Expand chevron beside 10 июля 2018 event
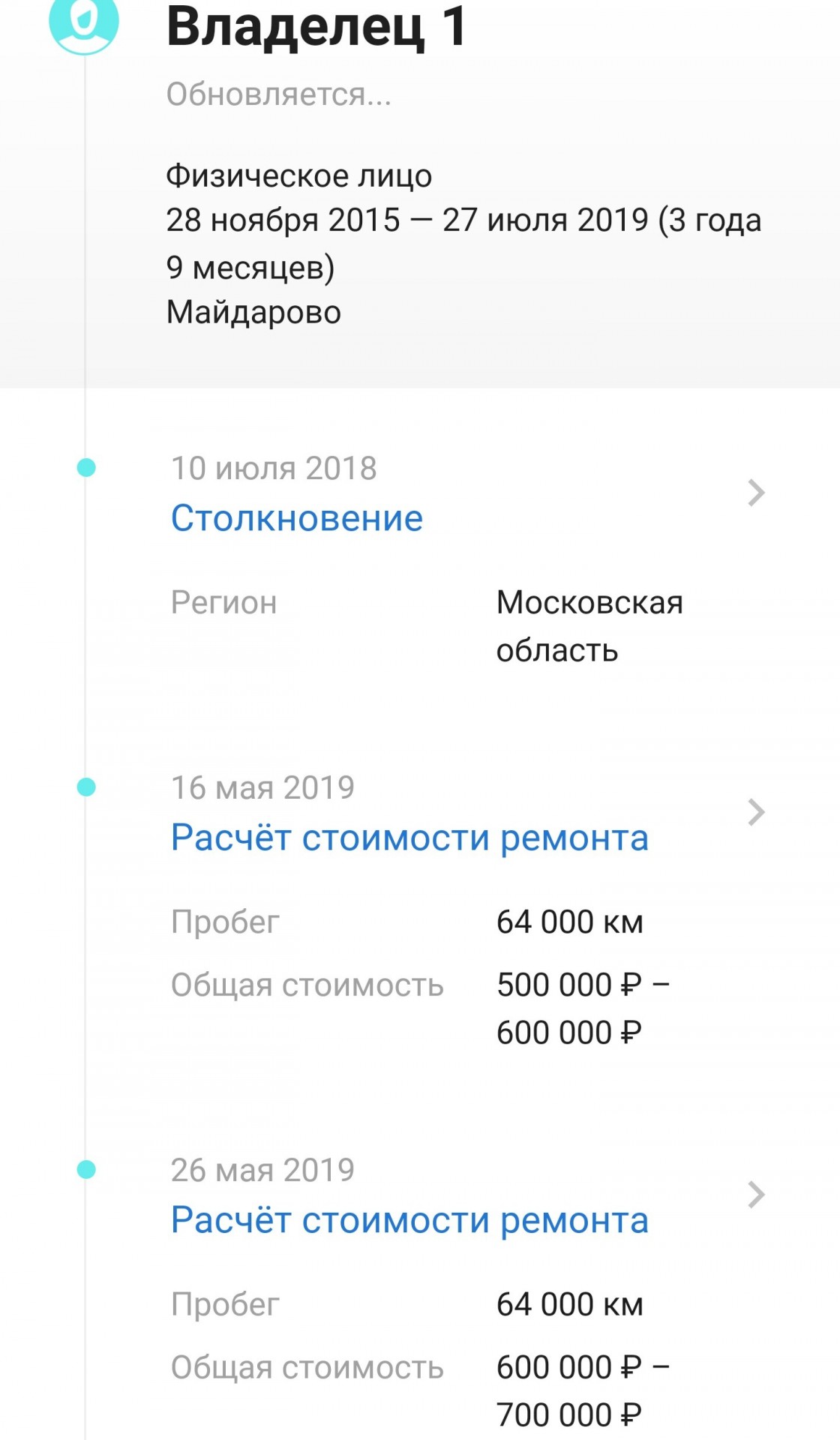This screenshot has height=1440, width=840. tap(756, 493)
